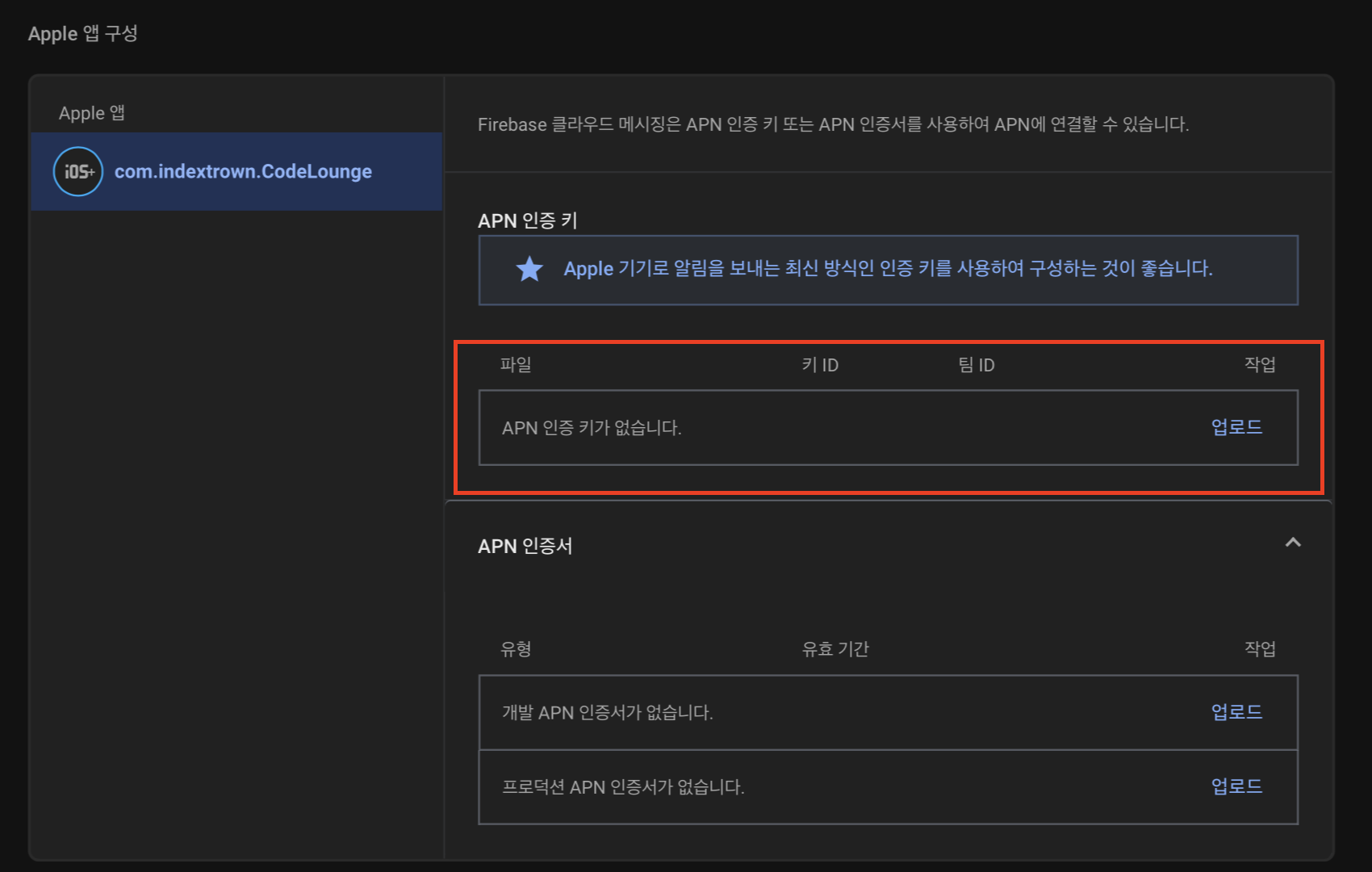The width and height of the screenshot is (1372, 872).
Task: Collapse the APN 인증서 section
Action: [1293, 543]
